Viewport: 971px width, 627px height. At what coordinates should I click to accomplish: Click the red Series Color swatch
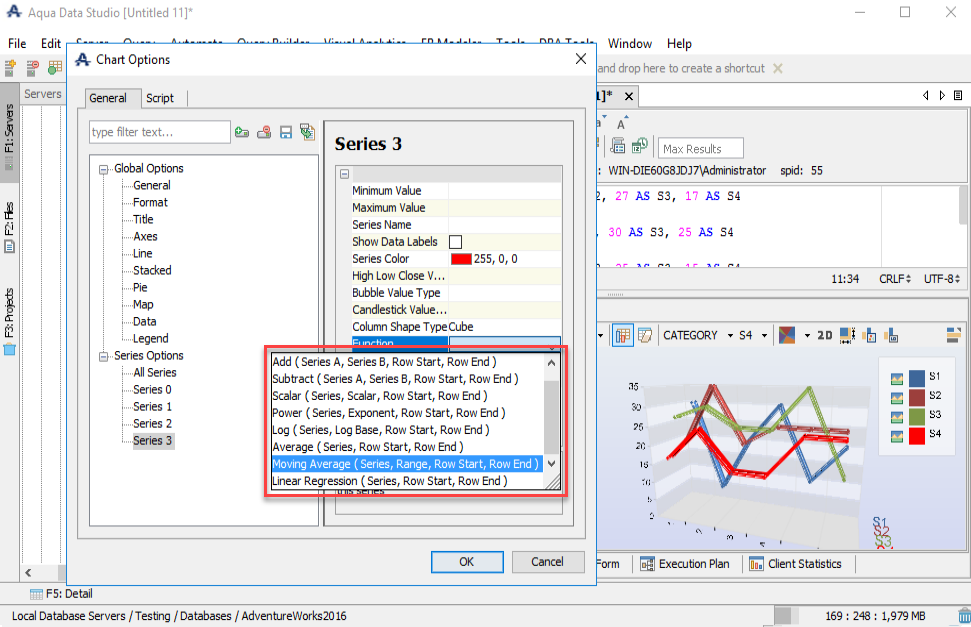tap(461, 259)
